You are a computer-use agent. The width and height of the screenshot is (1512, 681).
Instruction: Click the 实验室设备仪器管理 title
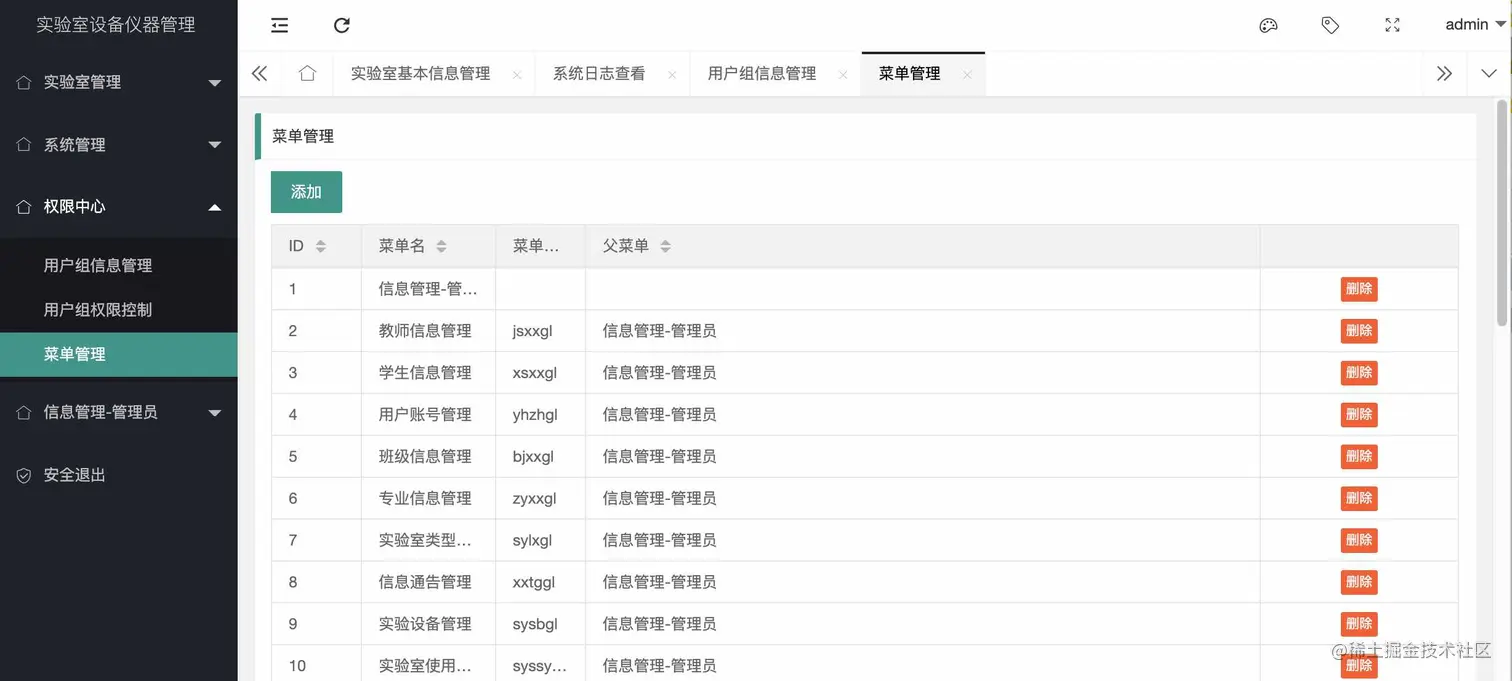coord(116,25)
